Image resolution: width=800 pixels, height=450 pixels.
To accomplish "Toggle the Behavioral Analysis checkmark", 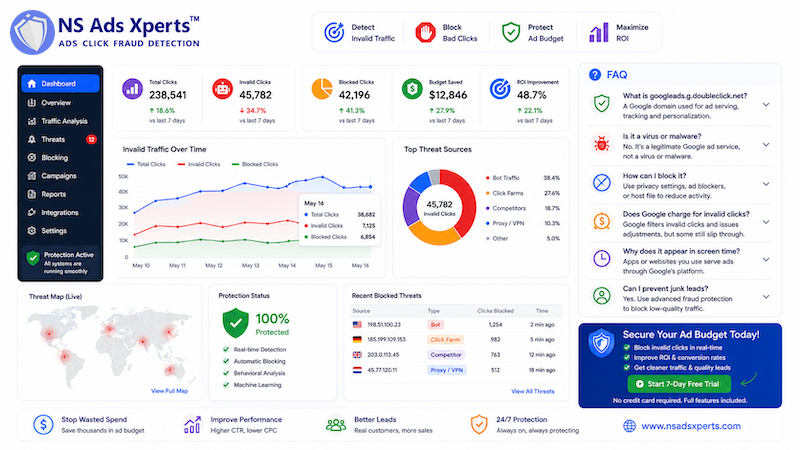I will (226, 373).
